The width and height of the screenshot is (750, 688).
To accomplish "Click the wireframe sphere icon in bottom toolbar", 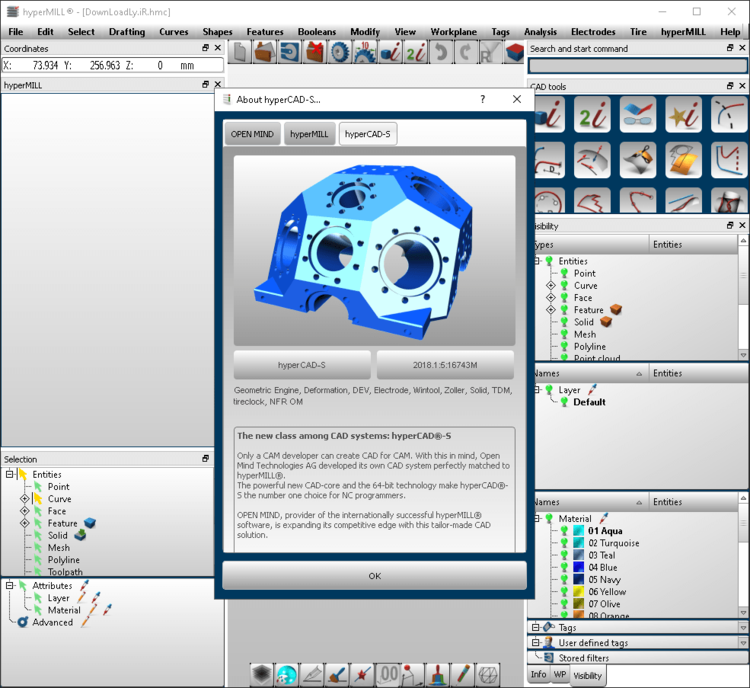I will tap(488, 675).
